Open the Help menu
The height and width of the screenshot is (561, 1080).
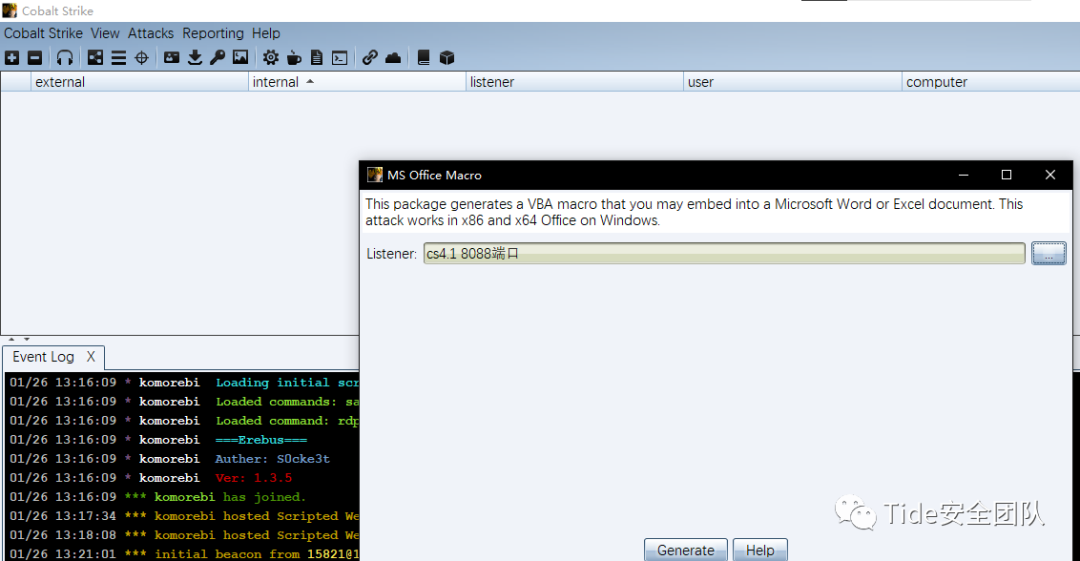coord(266,33)
